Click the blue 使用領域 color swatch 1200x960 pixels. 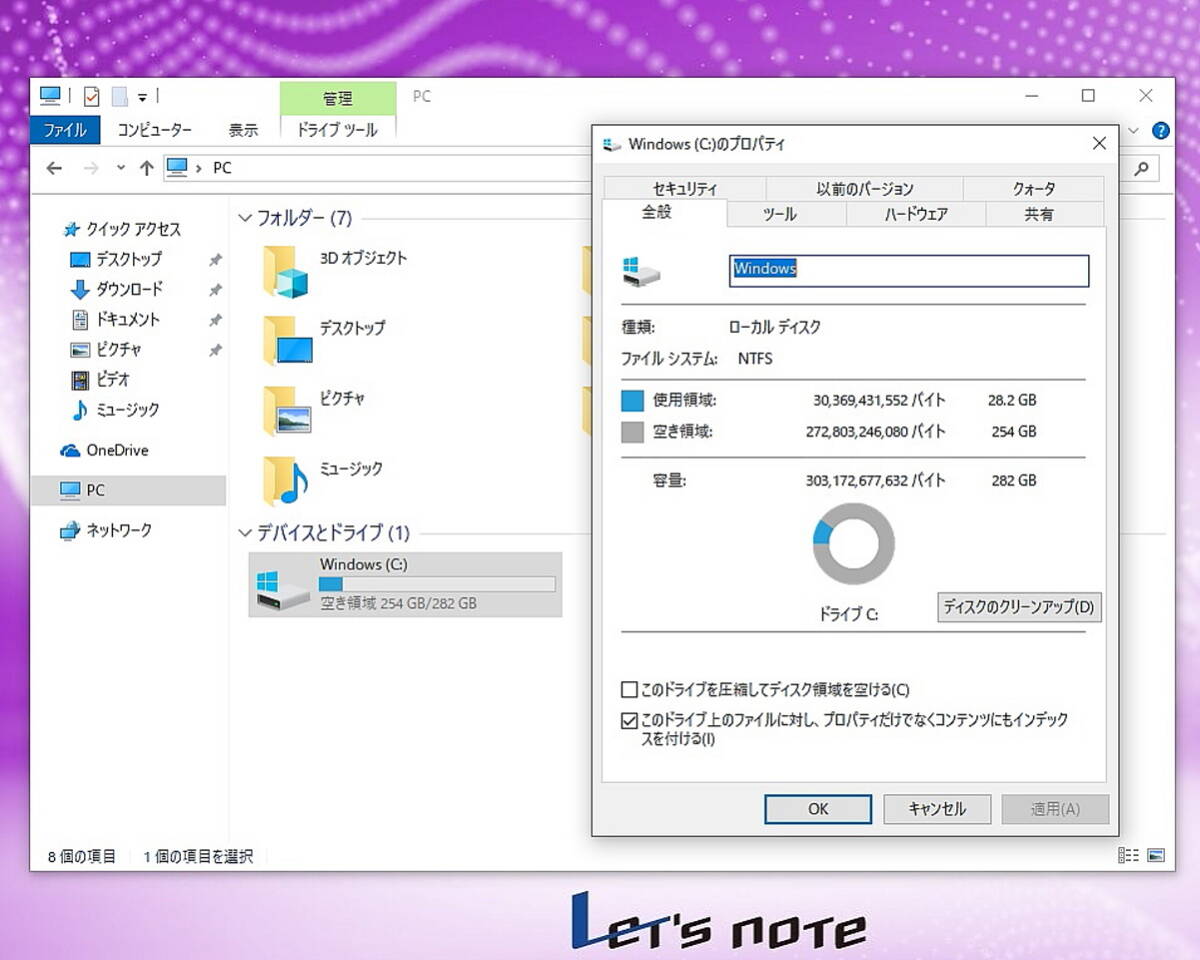coord(632,401)
